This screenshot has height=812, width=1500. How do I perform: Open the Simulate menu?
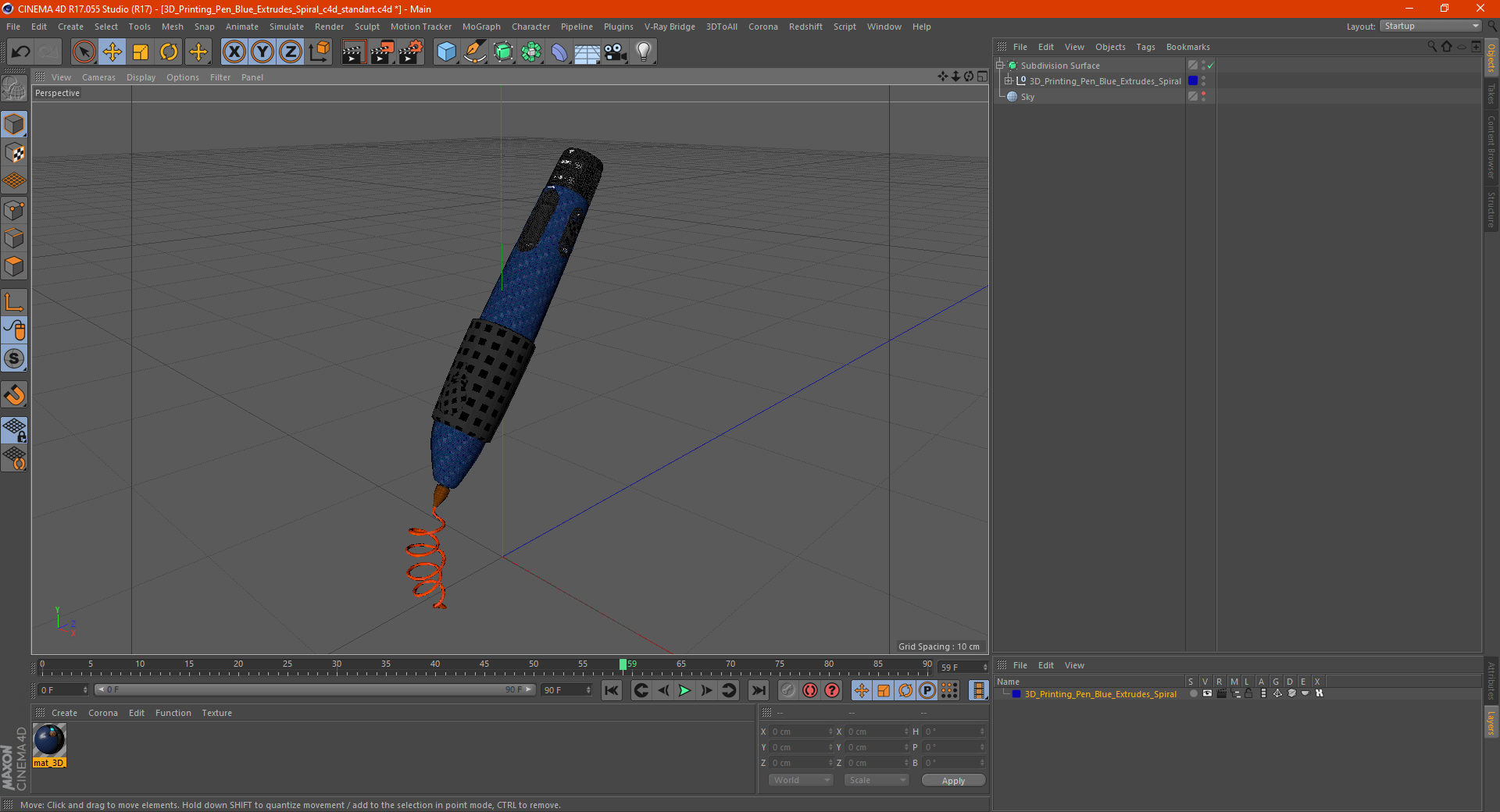coord(287,27)
